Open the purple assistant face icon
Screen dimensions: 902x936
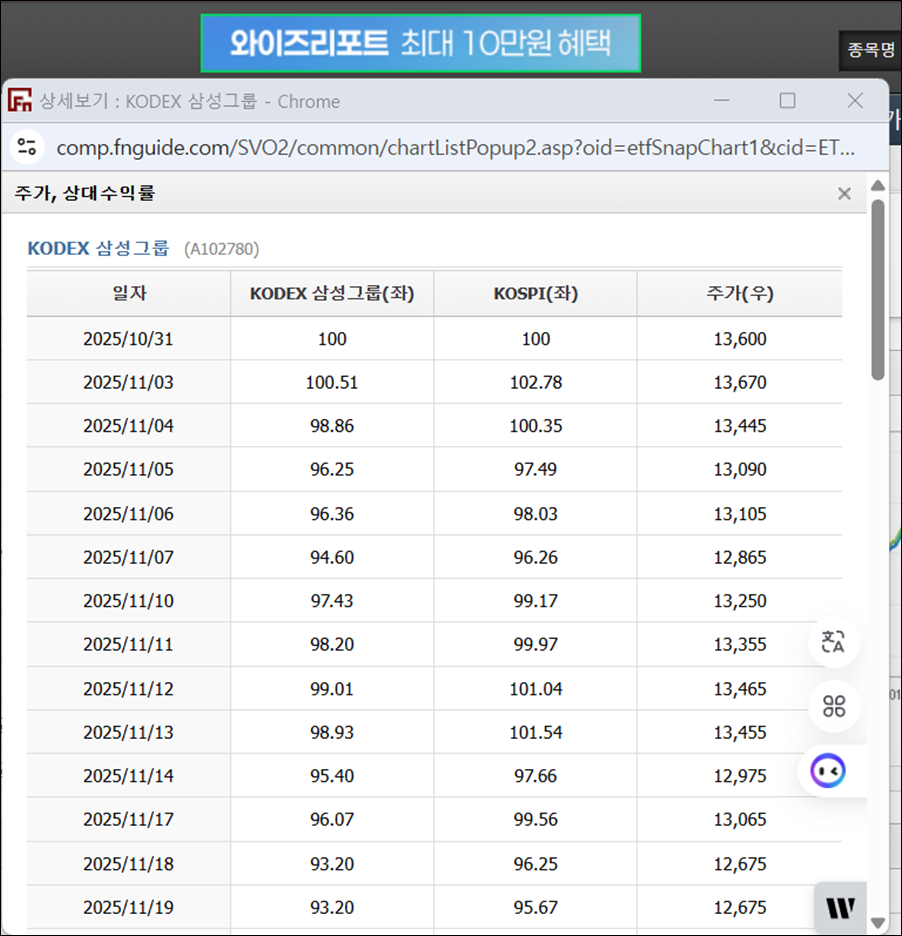tap(827, 771)
